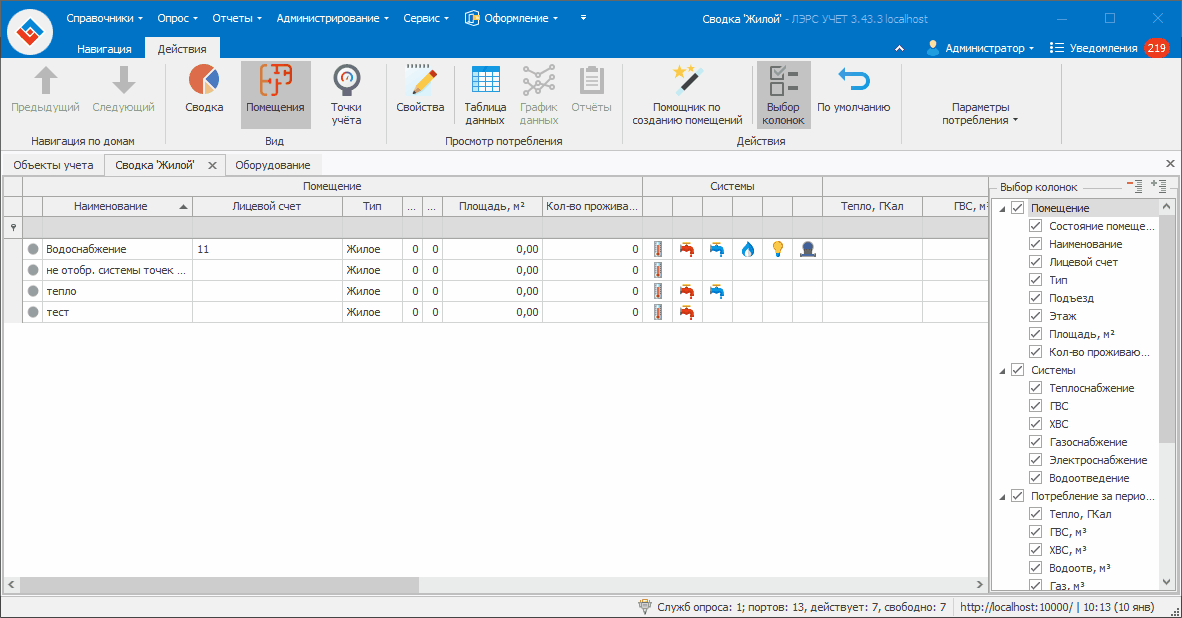
Task: Click blue cold water tap in Водоснабжение row
Action: pyautogui.click(x=717, y=249)
